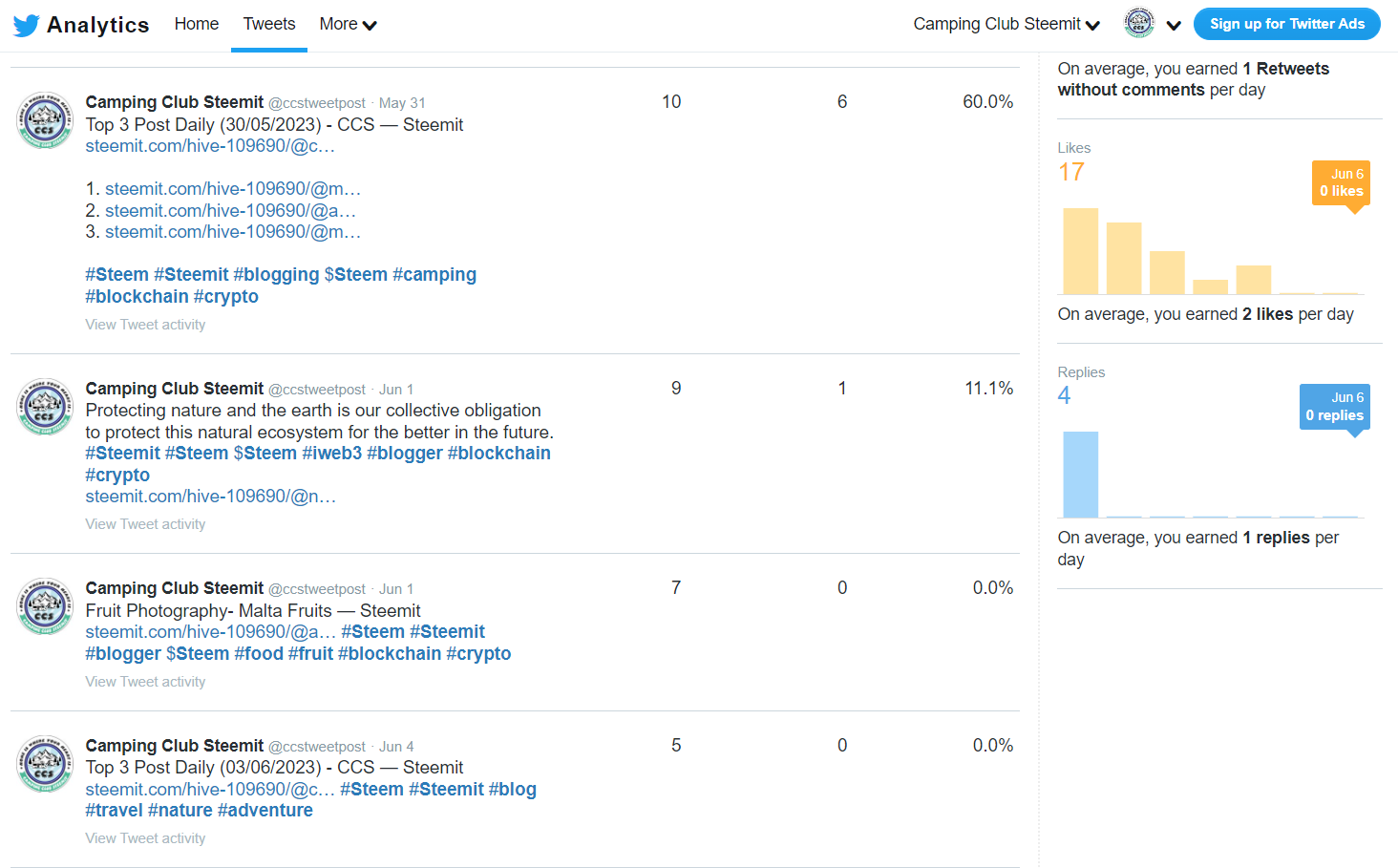
Task: Click the blue bar in the Replies chart
Action: [x=1081, y=475]
